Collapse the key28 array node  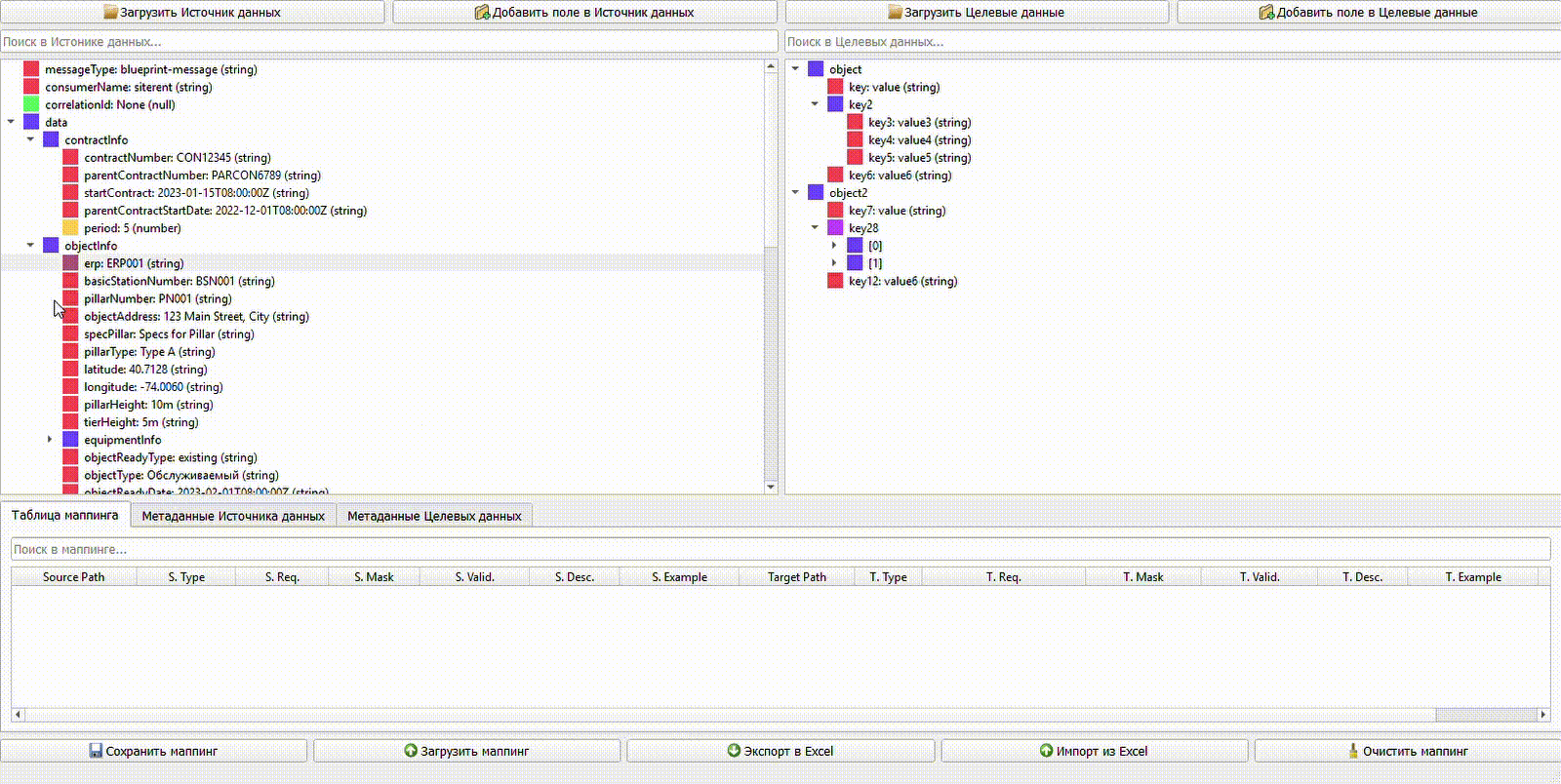815,227
